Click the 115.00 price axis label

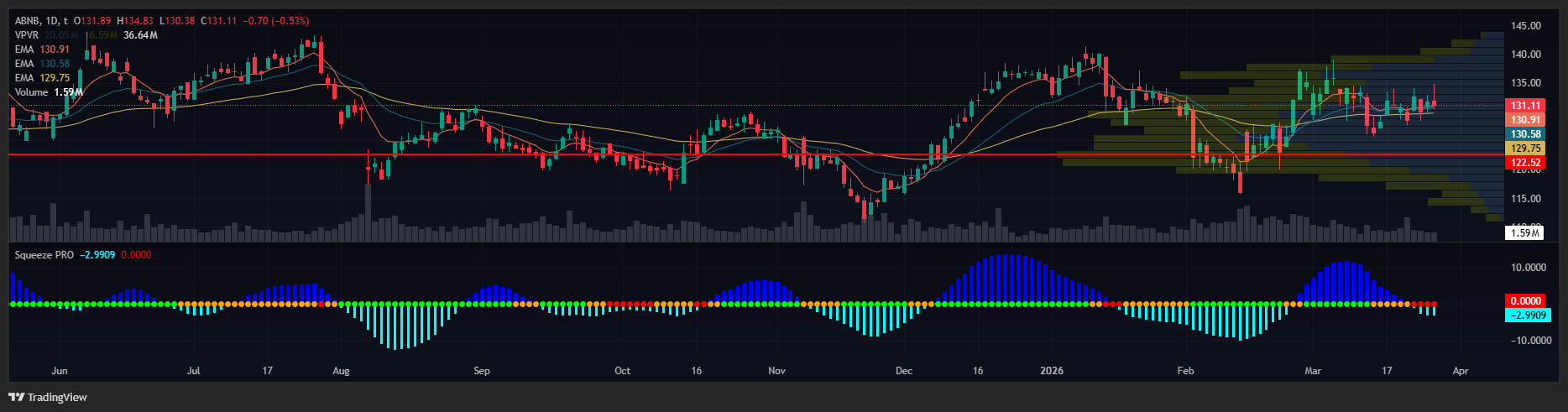click(1526, 199)
